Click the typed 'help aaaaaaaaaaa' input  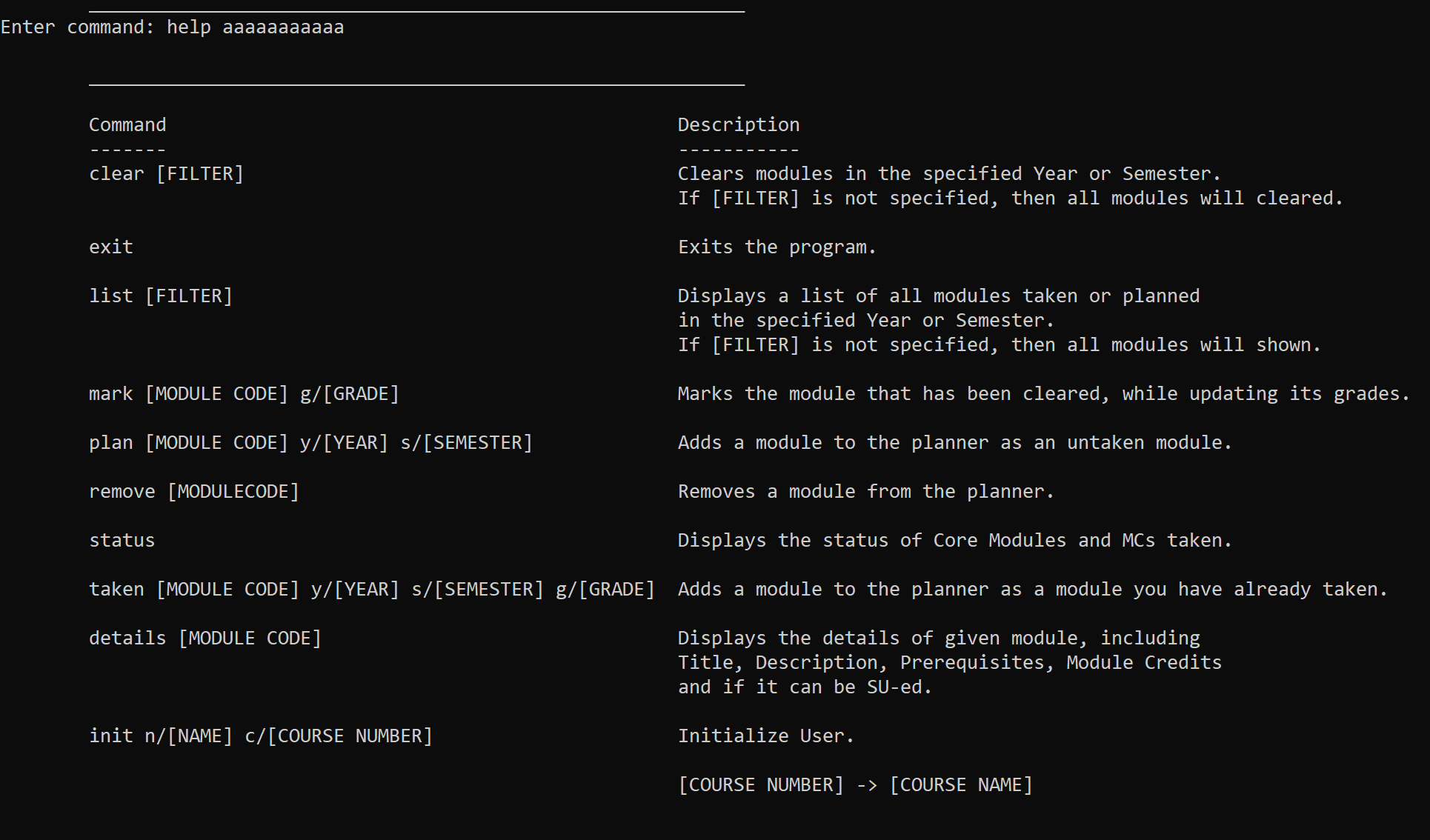(255, 27)
